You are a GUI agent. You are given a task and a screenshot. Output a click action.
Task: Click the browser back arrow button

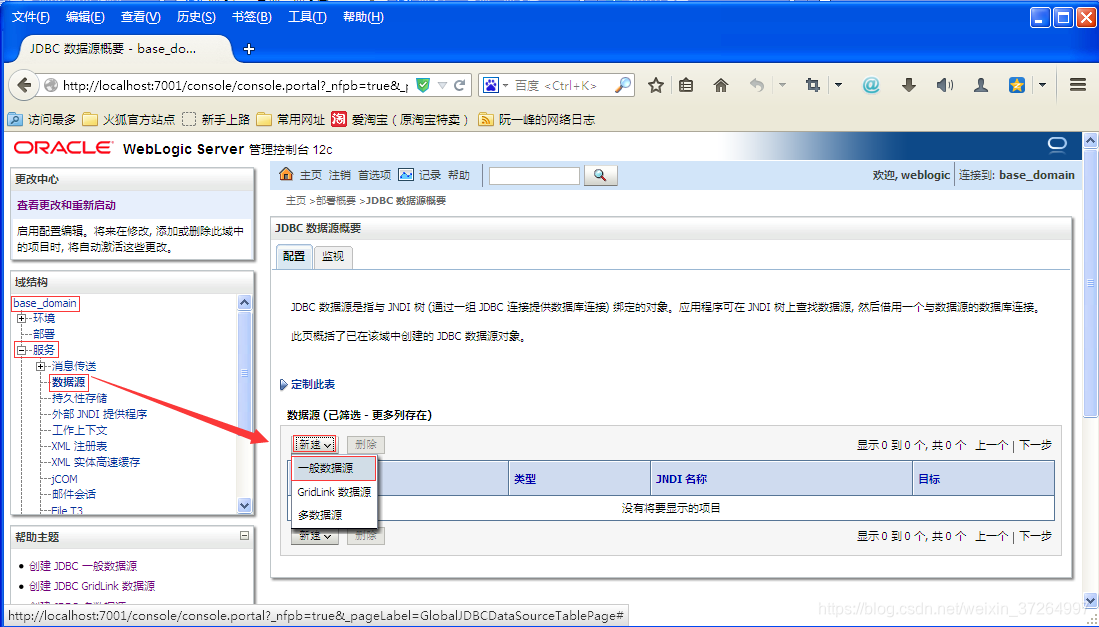pos(24,85)
